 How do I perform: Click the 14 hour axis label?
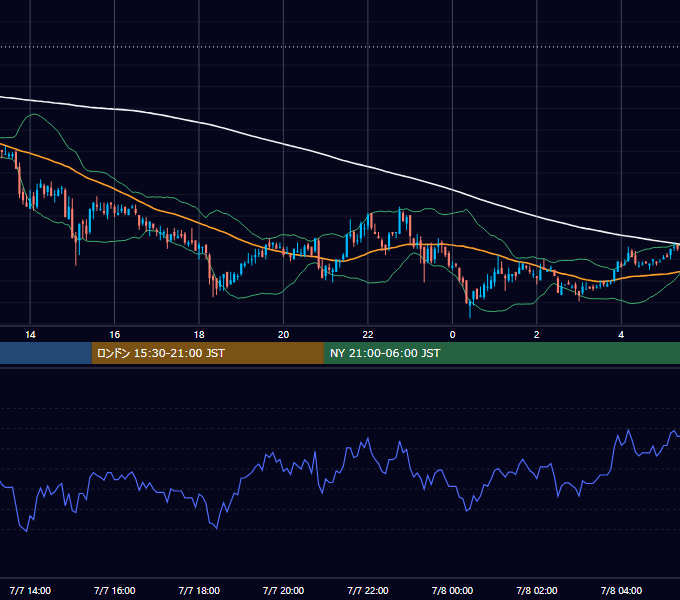point(30,335)
